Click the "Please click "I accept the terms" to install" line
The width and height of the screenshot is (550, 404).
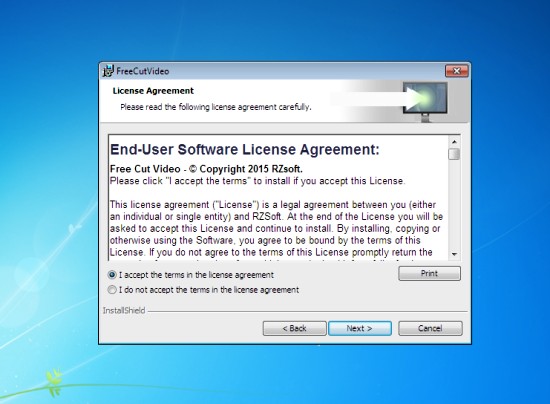pyautogui.click(x=257, y=181)
